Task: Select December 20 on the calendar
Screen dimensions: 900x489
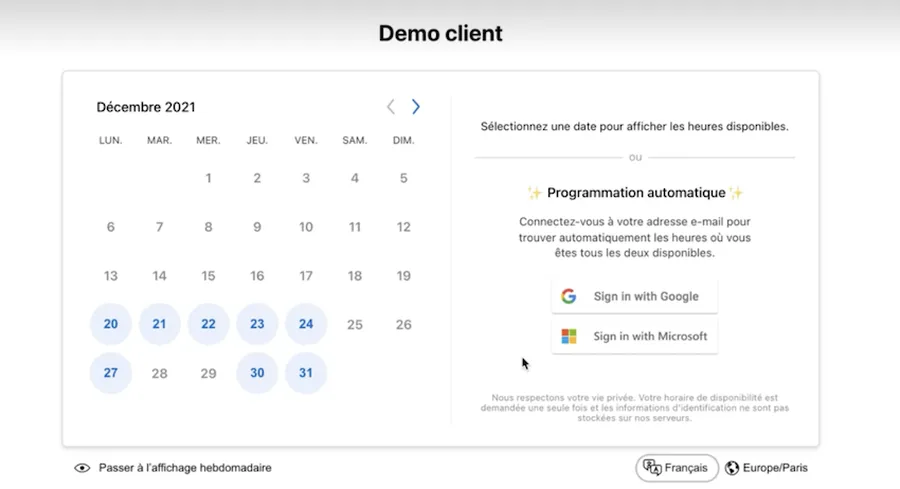Action: tap(111, 324)
